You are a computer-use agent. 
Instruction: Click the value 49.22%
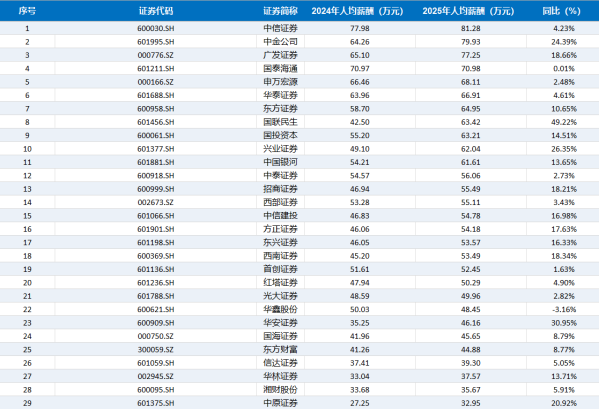coord(564,122)
